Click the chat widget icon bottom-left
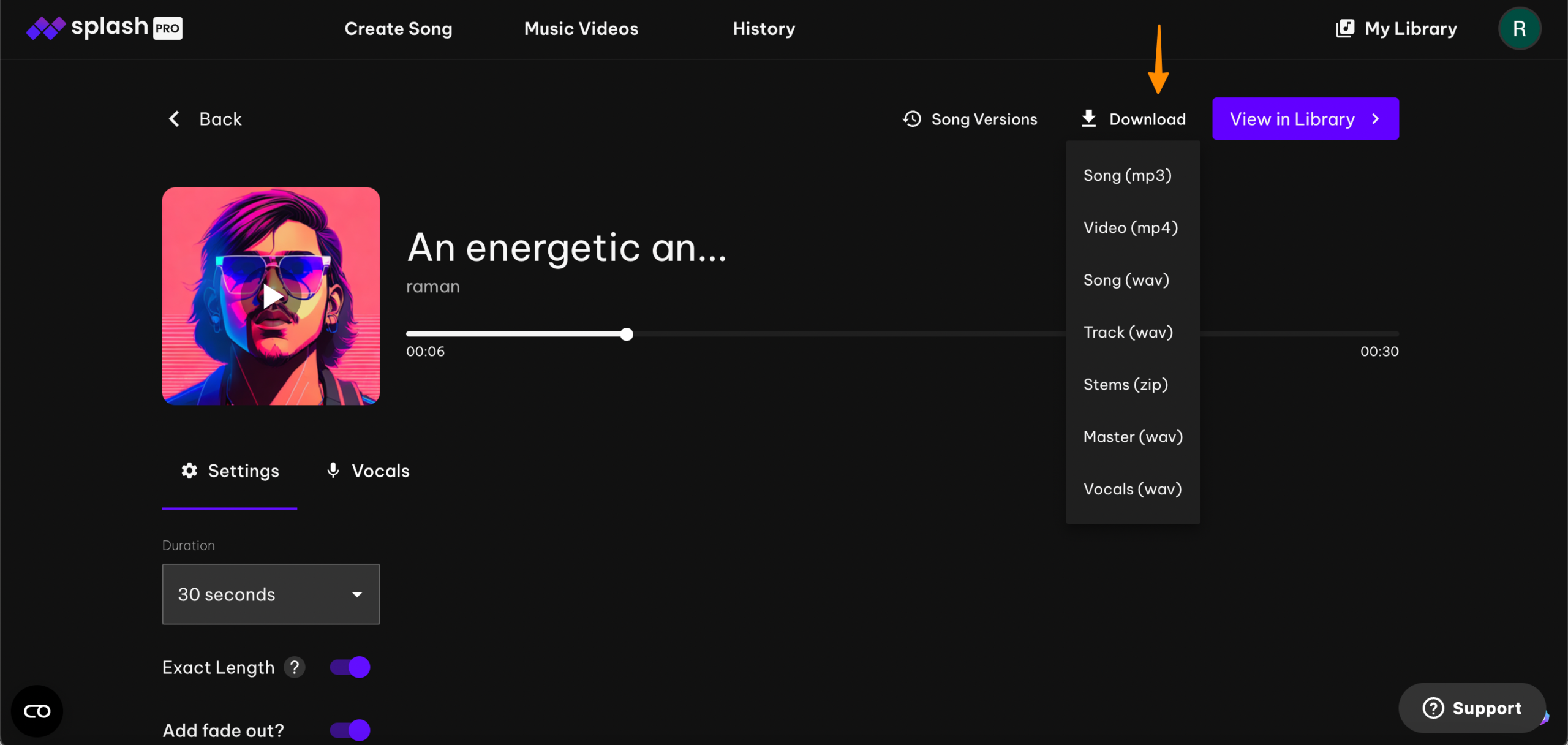The width and height of the screenshot is (1568, 745). click(x=37, y=711)
